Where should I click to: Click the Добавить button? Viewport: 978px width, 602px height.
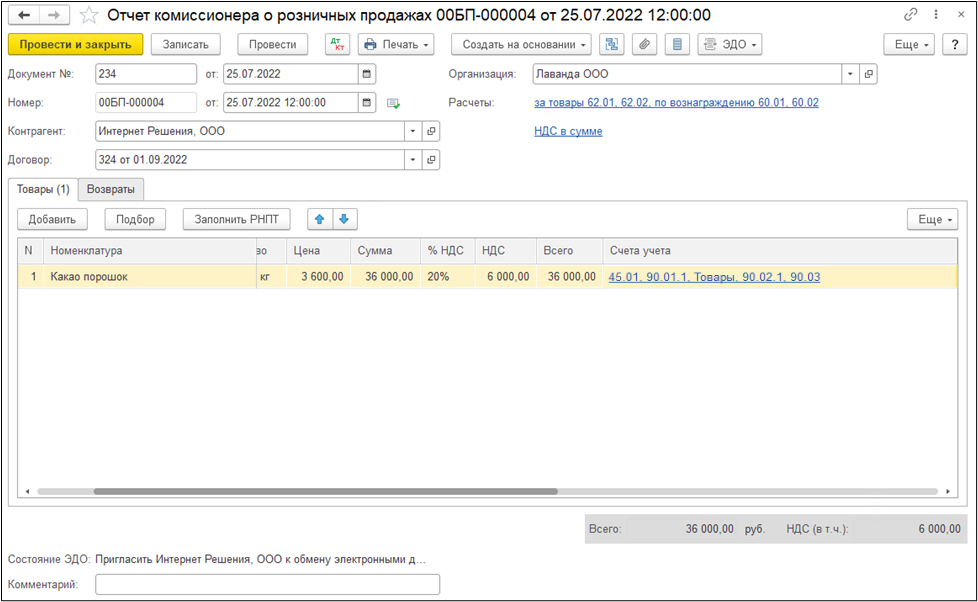(x=52, y=219)
